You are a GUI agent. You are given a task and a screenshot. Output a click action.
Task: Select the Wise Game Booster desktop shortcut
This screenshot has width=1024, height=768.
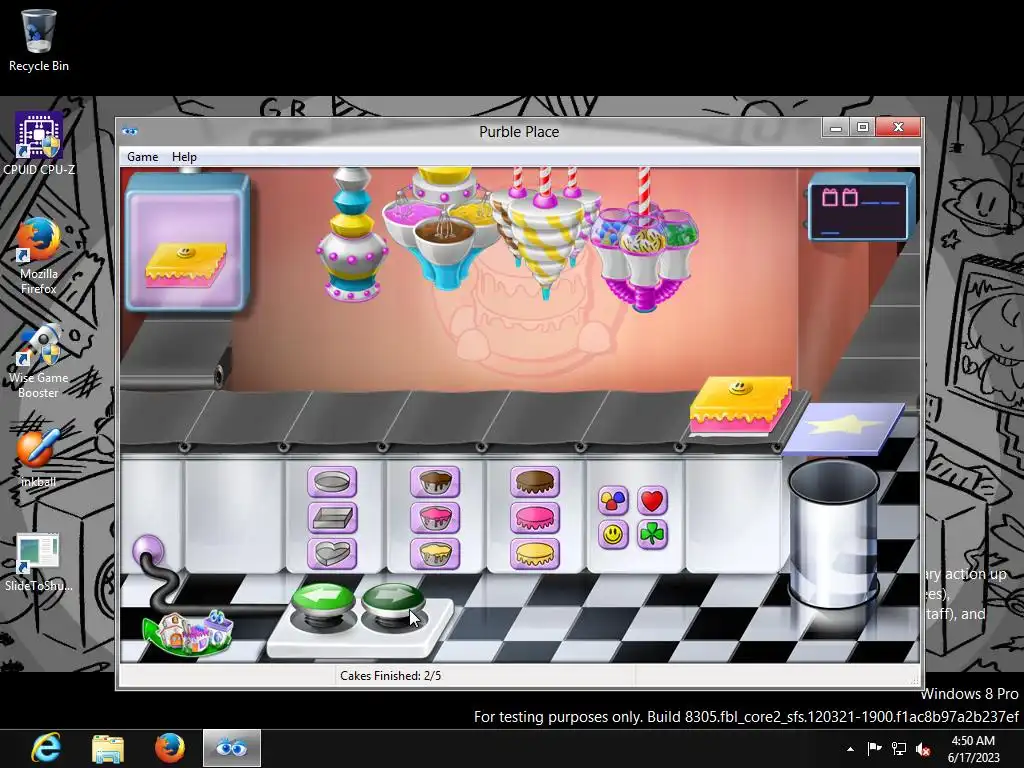click(39, 360)
